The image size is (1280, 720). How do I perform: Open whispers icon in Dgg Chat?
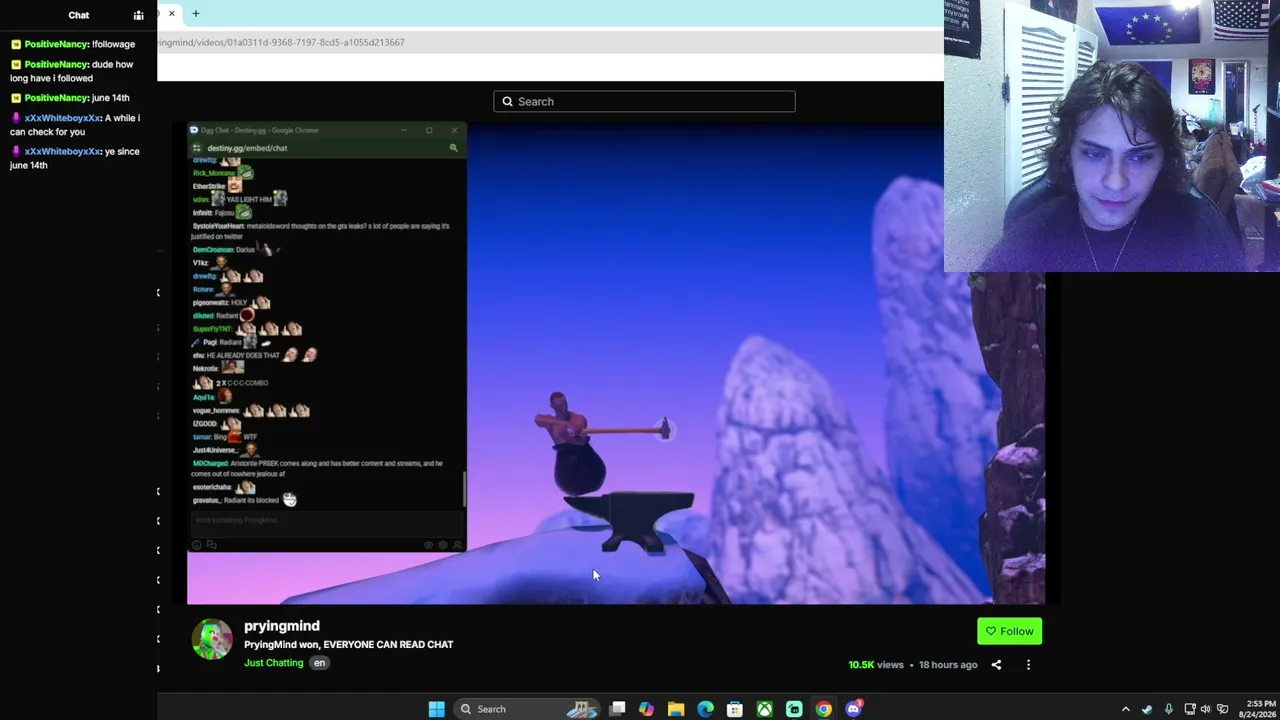(x=211, y=545)
